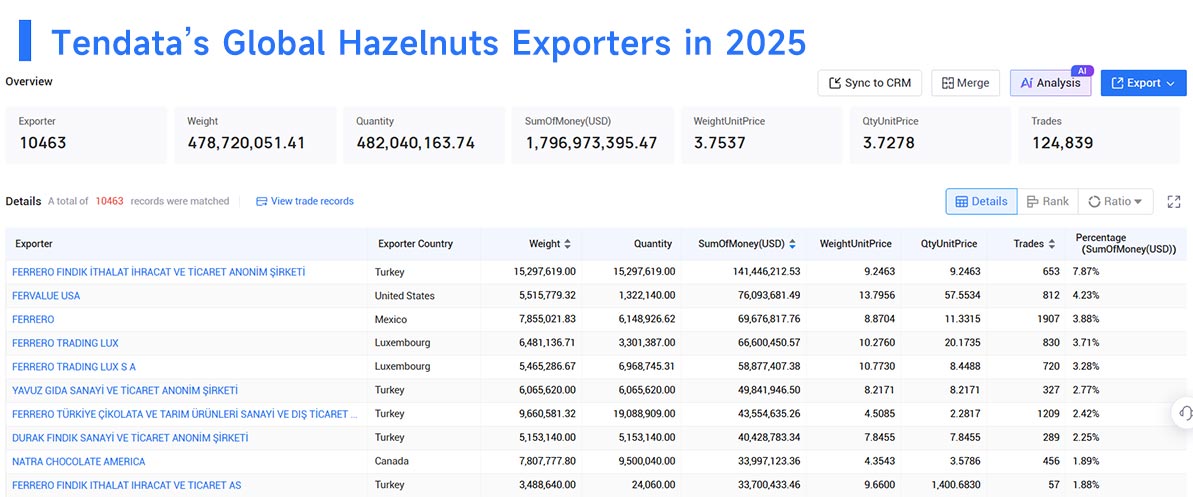
Task: Select the United States country cell
Action: [405, 295]
